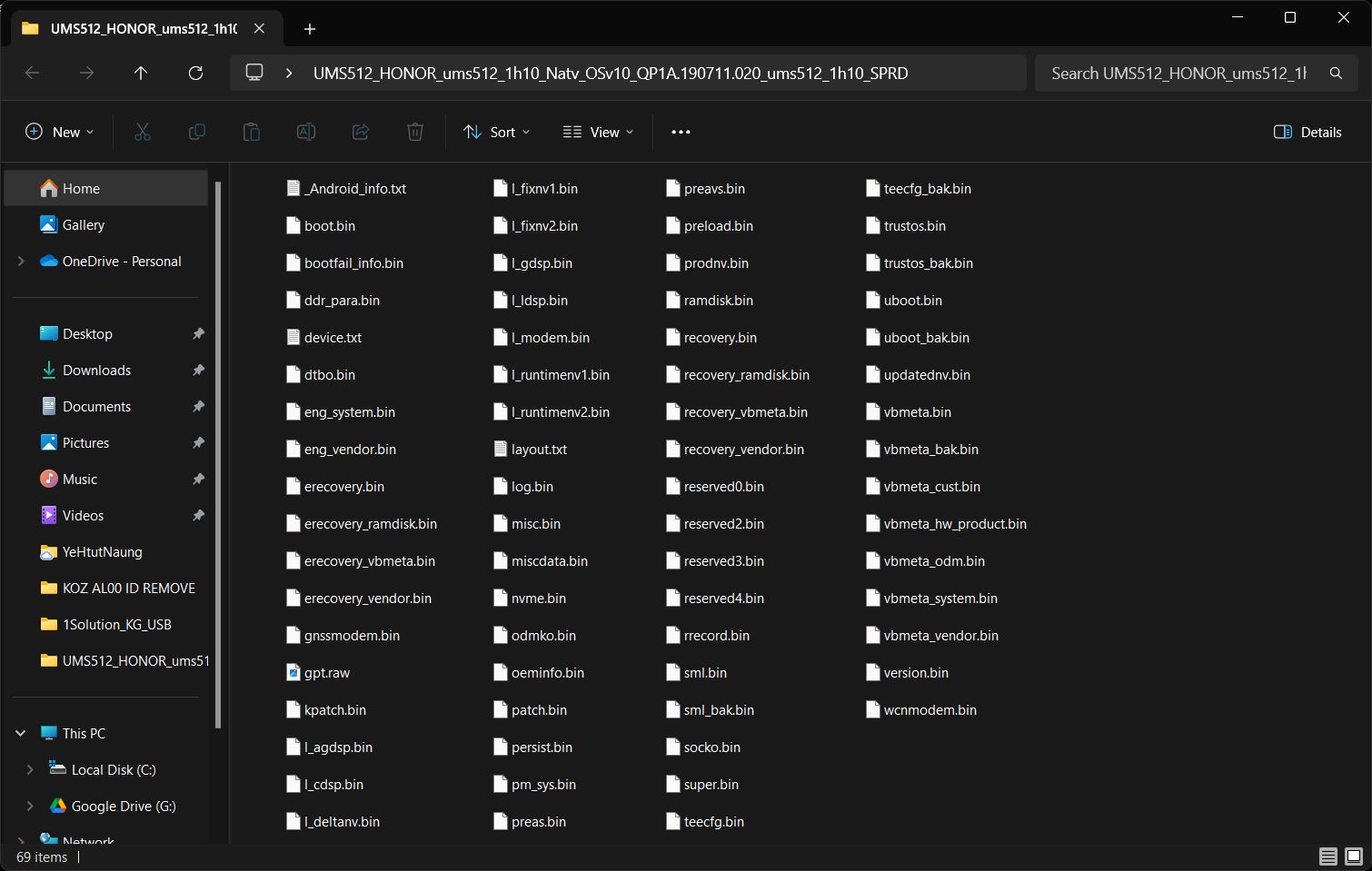Select the boot.bin file
The width and height of the screenshot is (1372, 871).
click(321, 226)
